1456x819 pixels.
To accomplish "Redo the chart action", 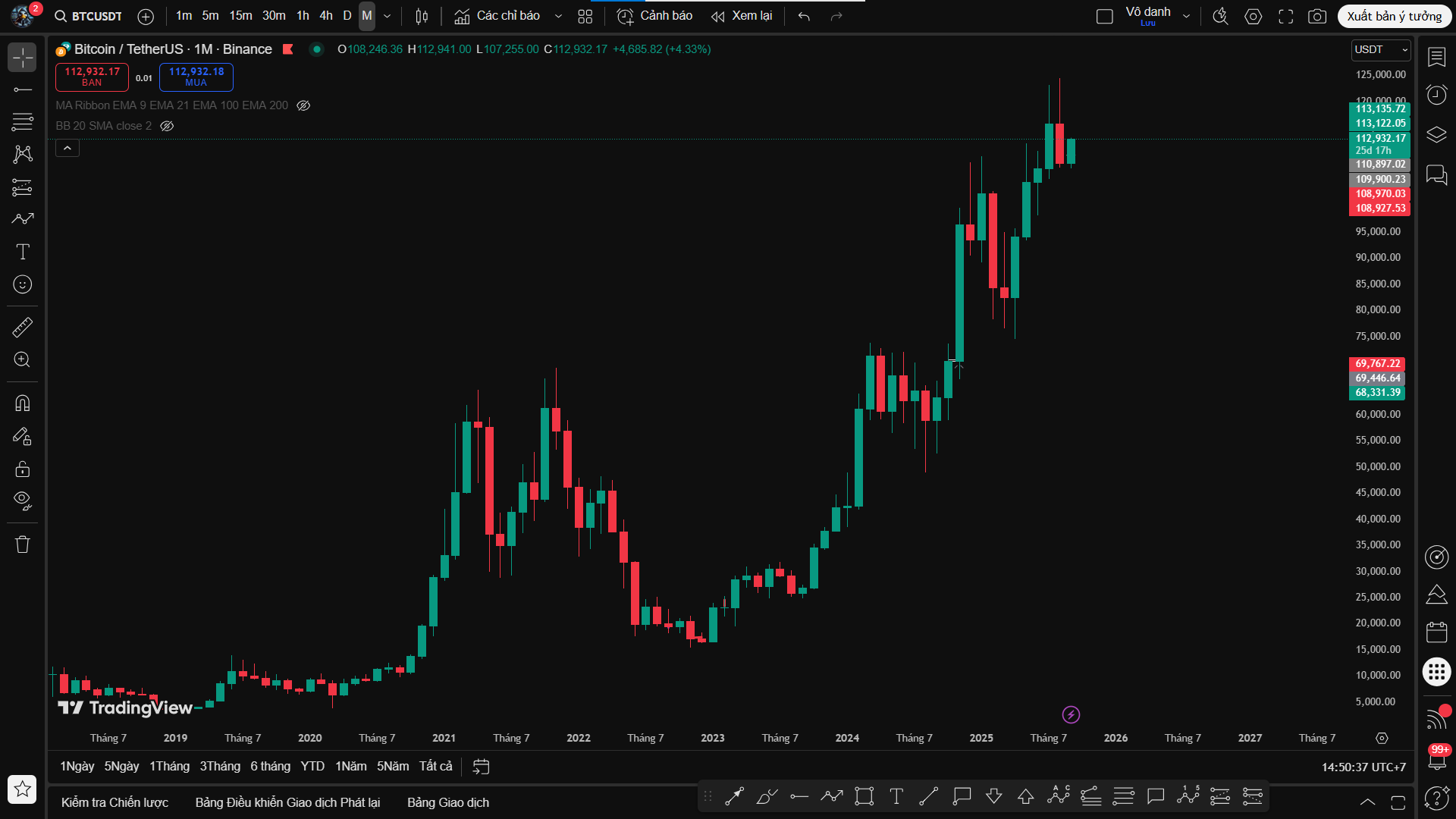I will (x=836, y=16).
